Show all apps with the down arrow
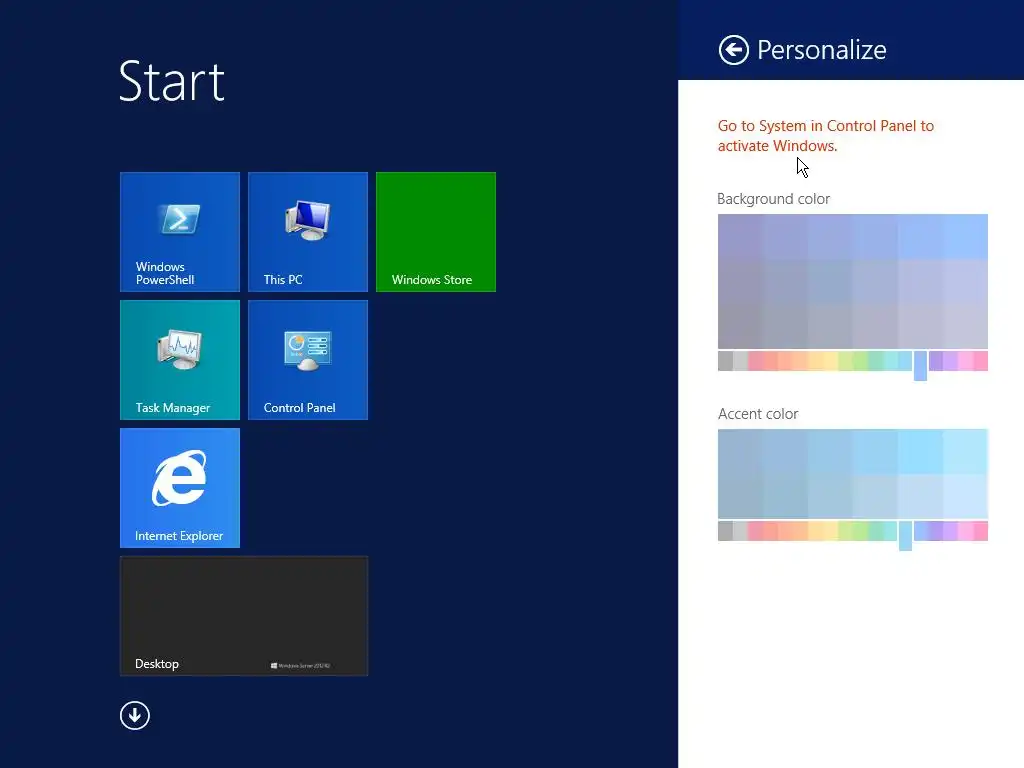This screenshot has width=1024, height=768. [x=135, y=716]
